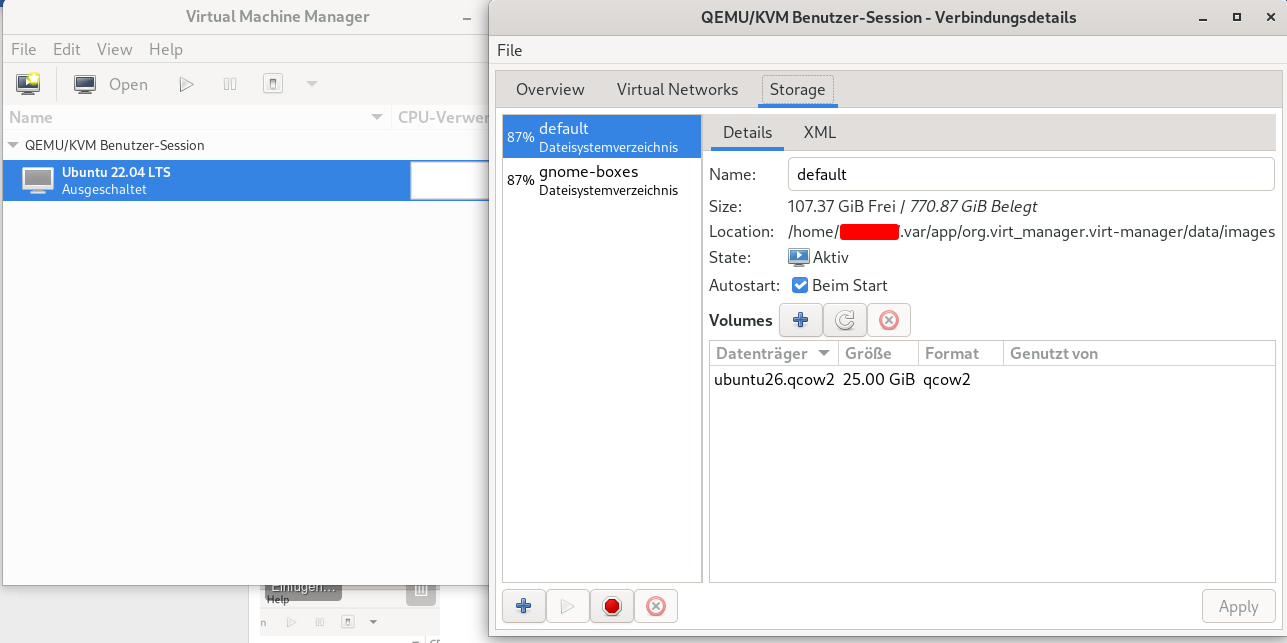1287x643 pixels.
Task: Open File menu in Virtual Machine Manager
Action: tap(23, 49)
